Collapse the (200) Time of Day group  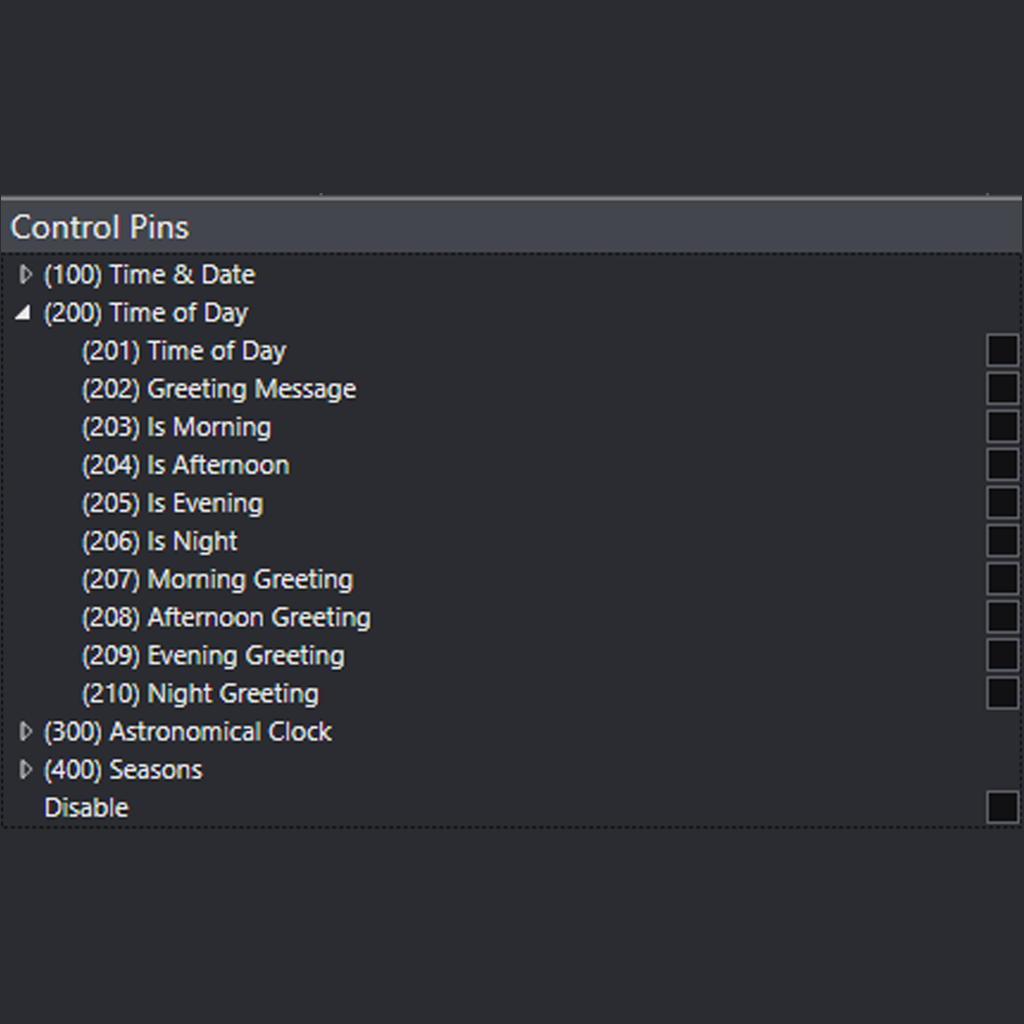24,312
